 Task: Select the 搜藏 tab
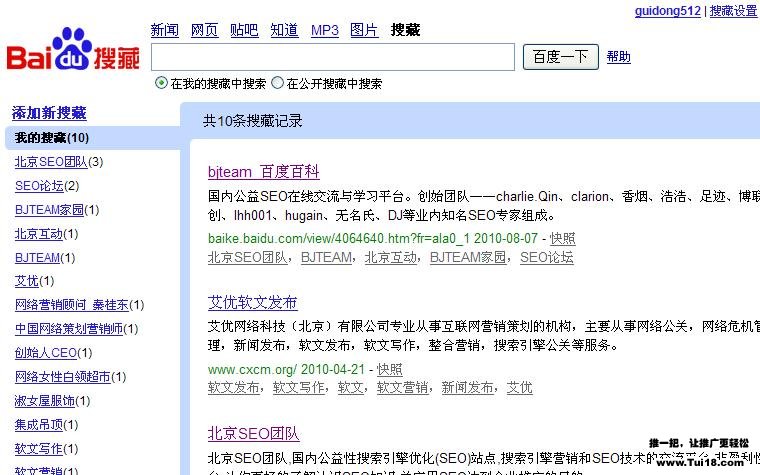pyautogui.click(x=405, y=30)
